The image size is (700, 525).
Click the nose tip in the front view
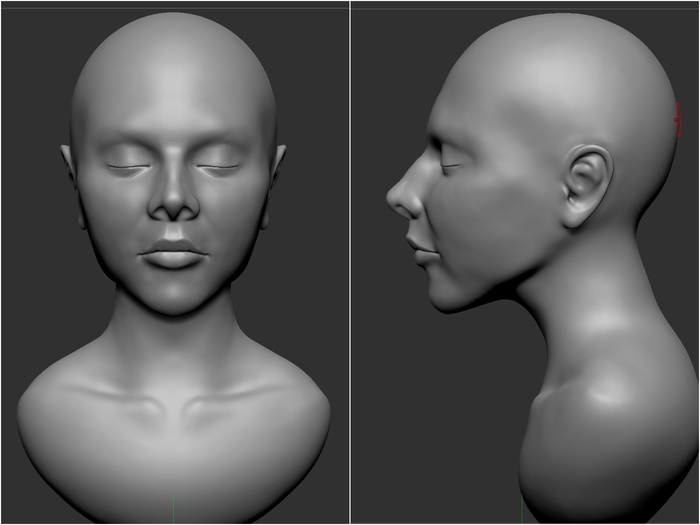coord(174,207)
